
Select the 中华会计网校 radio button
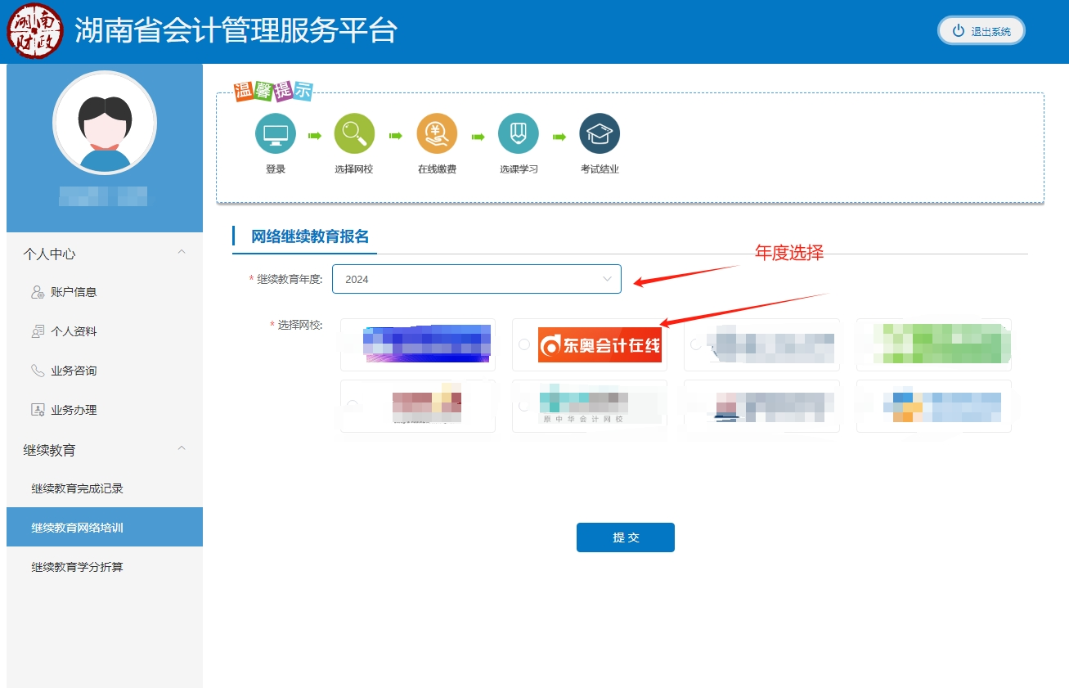pyautogui.click(x=524, y=405)
